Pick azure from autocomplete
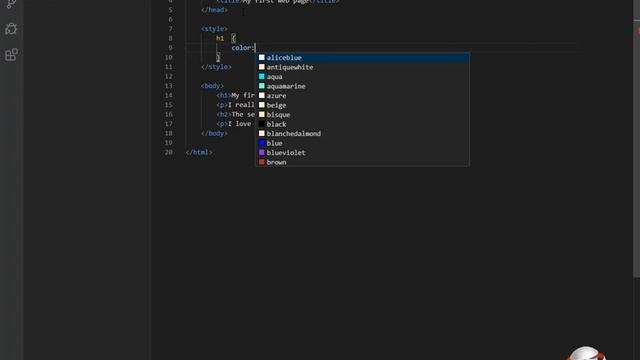Screen dimensions: 640x360 (362, 96)
